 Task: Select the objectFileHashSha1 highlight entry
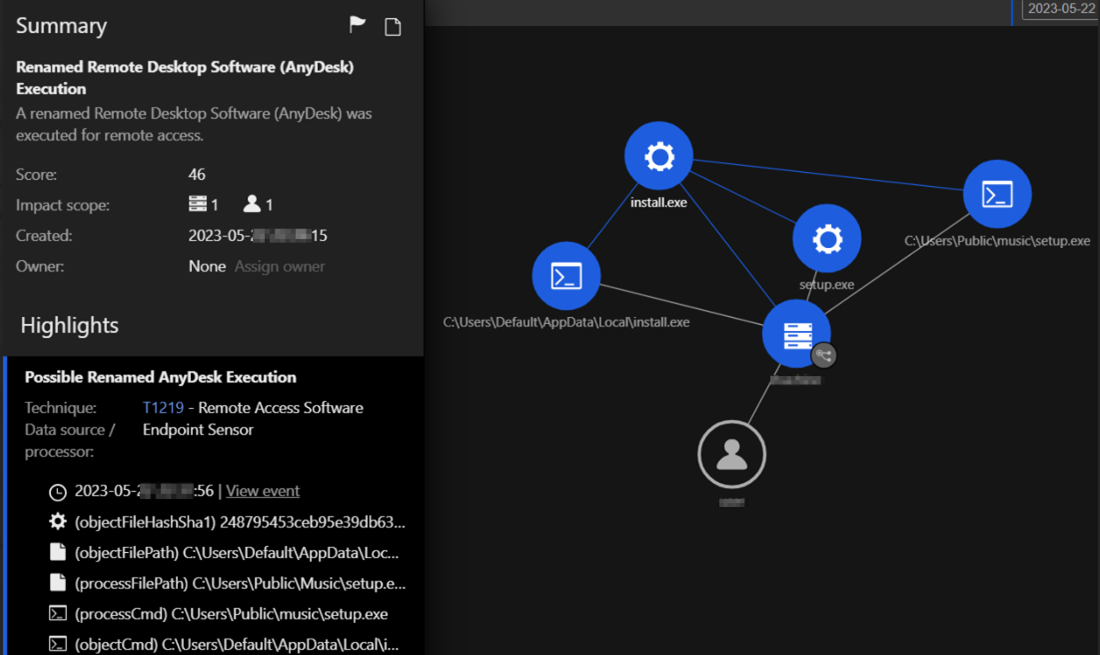(x=239, y=522)
